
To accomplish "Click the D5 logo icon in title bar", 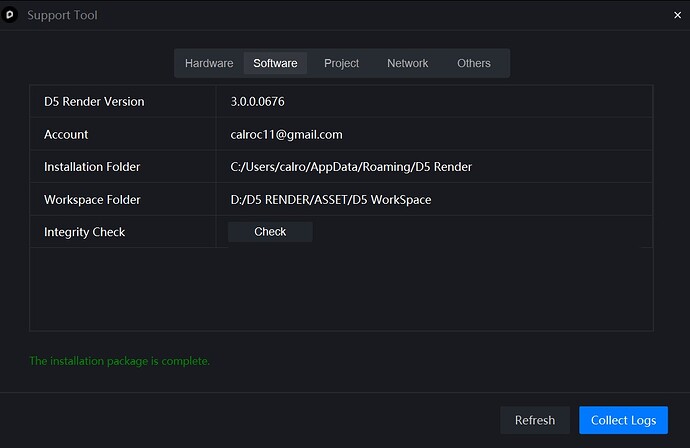I will click(11, 15).
